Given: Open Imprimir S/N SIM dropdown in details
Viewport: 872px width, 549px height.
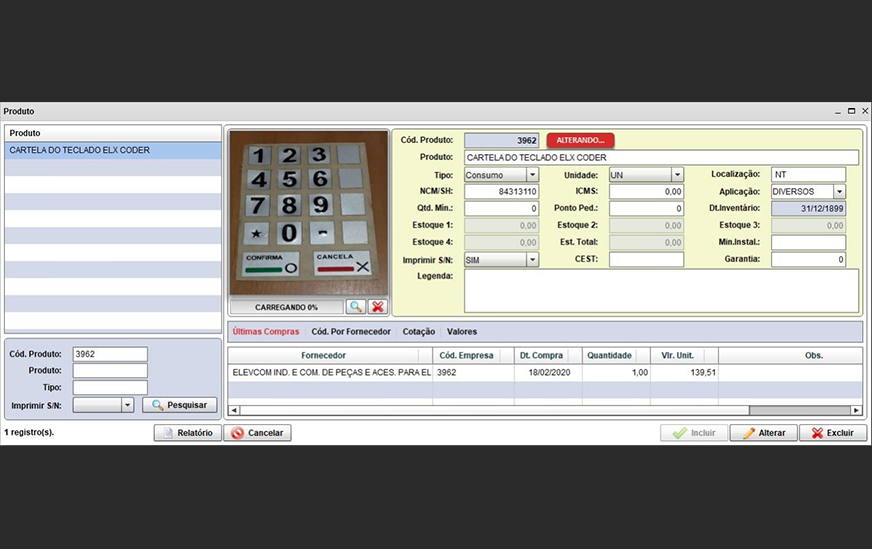Looking at the screenshot, I should [x=532, y=260].
